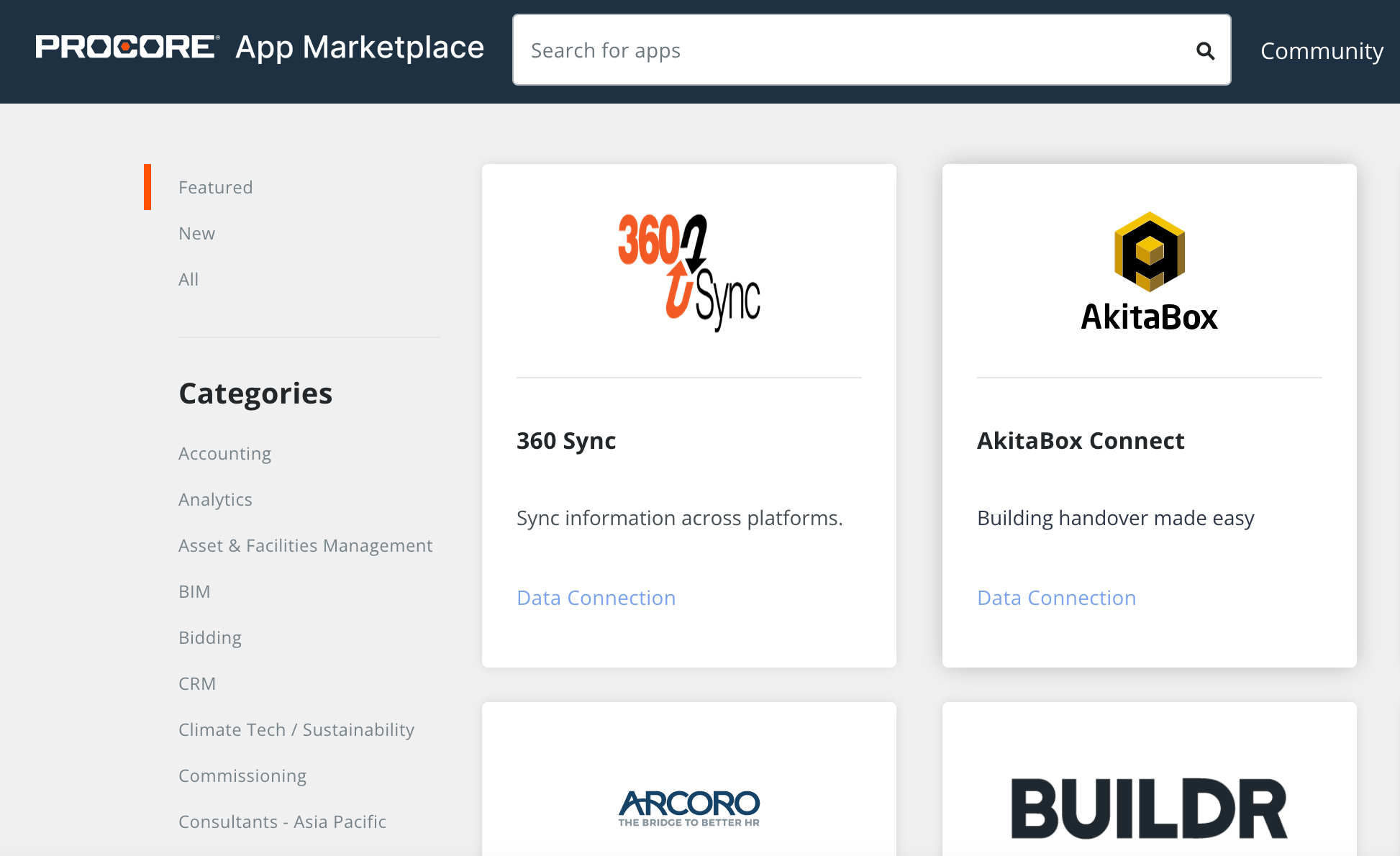The image size is (1400, 856).
Task: Open the Community link
Action: click(1322, 50)
